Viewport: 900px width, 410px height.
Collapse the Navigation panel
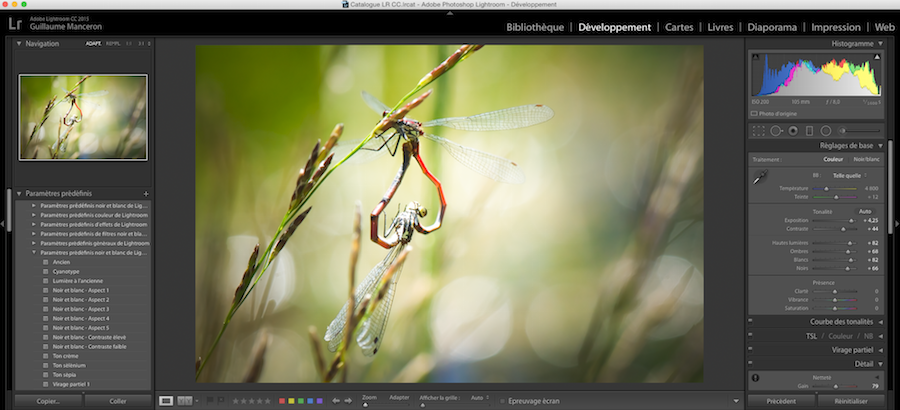(19, 44)
